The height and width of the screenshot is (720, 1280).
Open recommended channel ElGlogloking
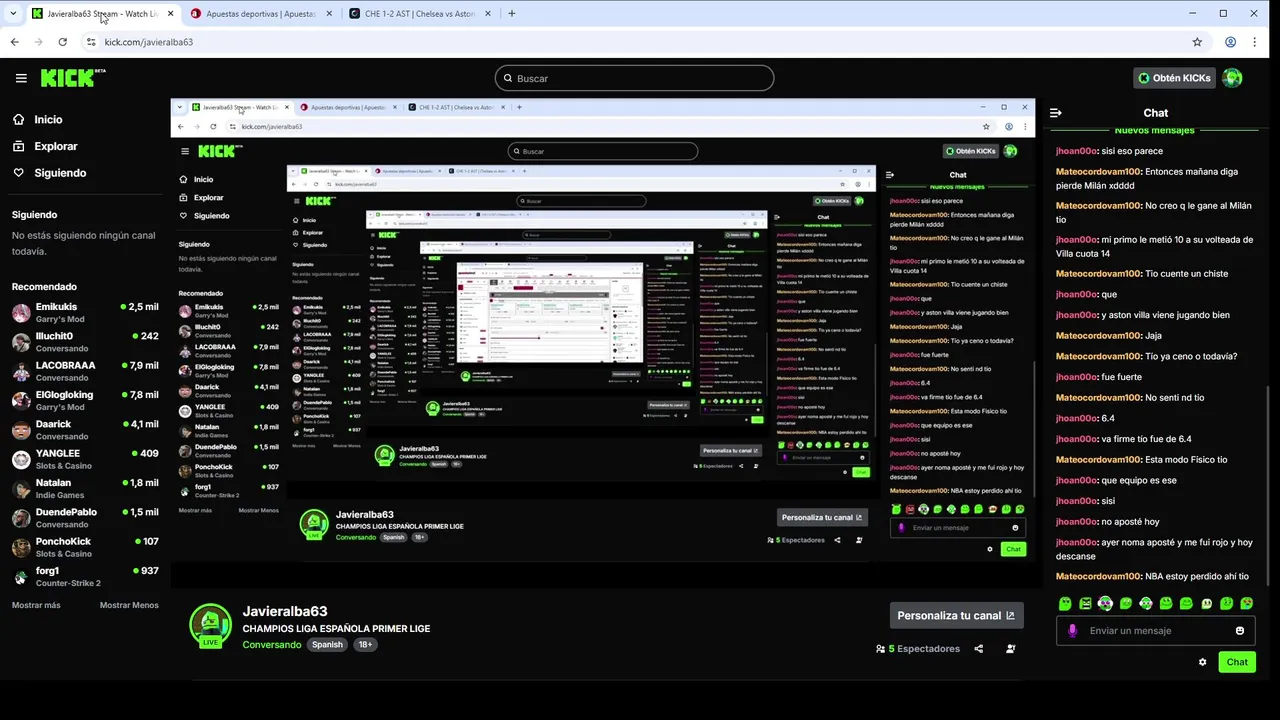pos(85,400)
